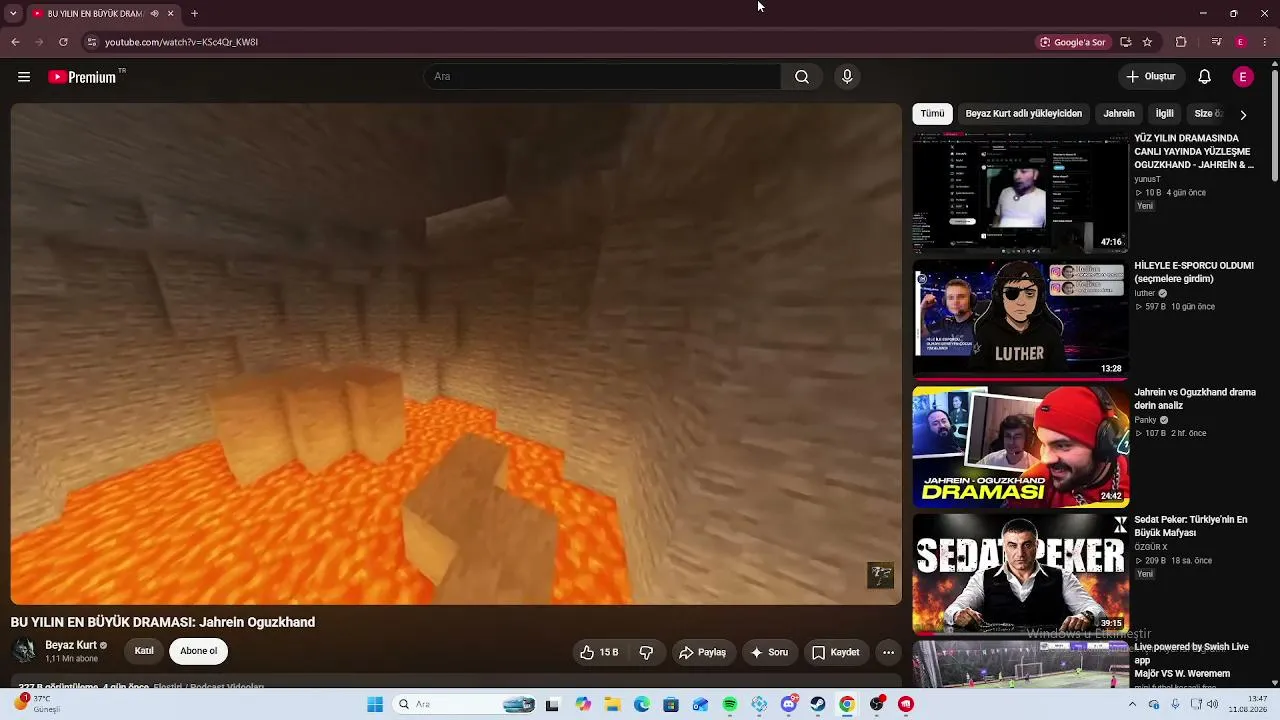Open YouTube account avatar menu
Image resolution: width=1280 pixels, height=720 pixels.
(x=1243, y=77)
